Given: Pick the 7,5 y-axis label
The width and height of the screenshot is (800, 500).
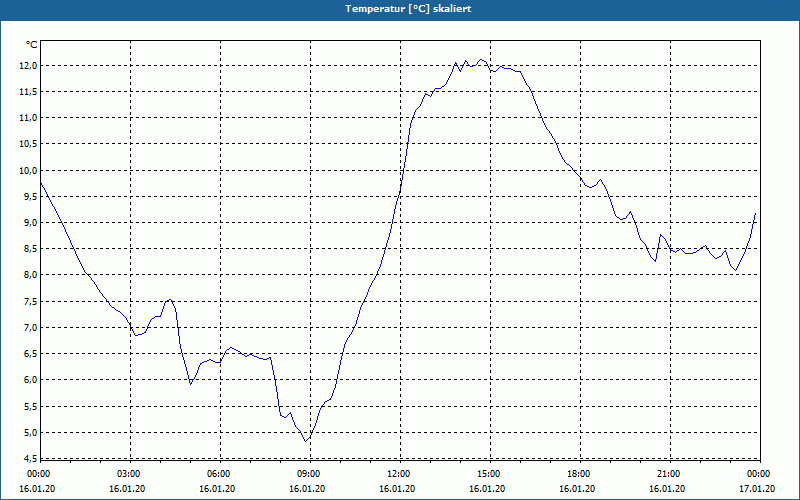Looking at the screenshot, I should [31, 301].
